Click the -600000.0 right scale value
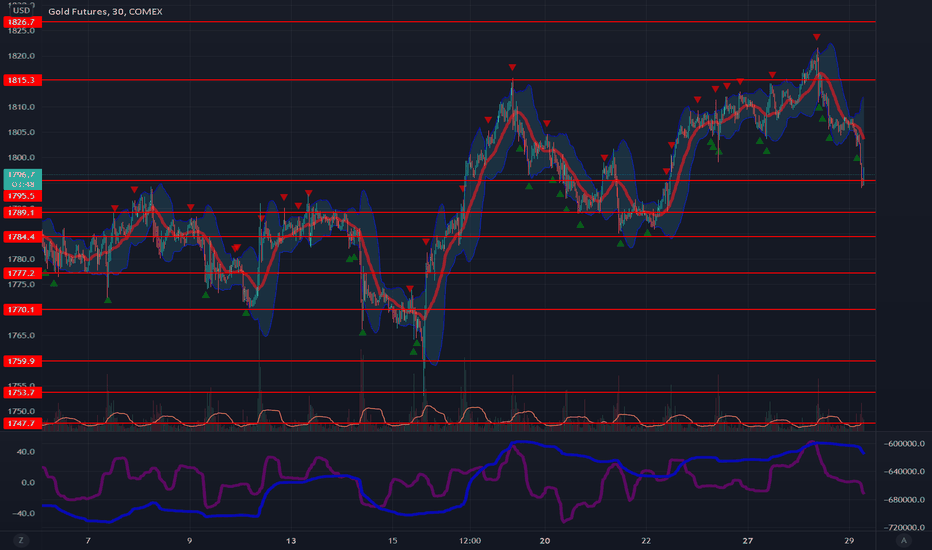Viewport: 932px width, 550px height. pos(904,444)
